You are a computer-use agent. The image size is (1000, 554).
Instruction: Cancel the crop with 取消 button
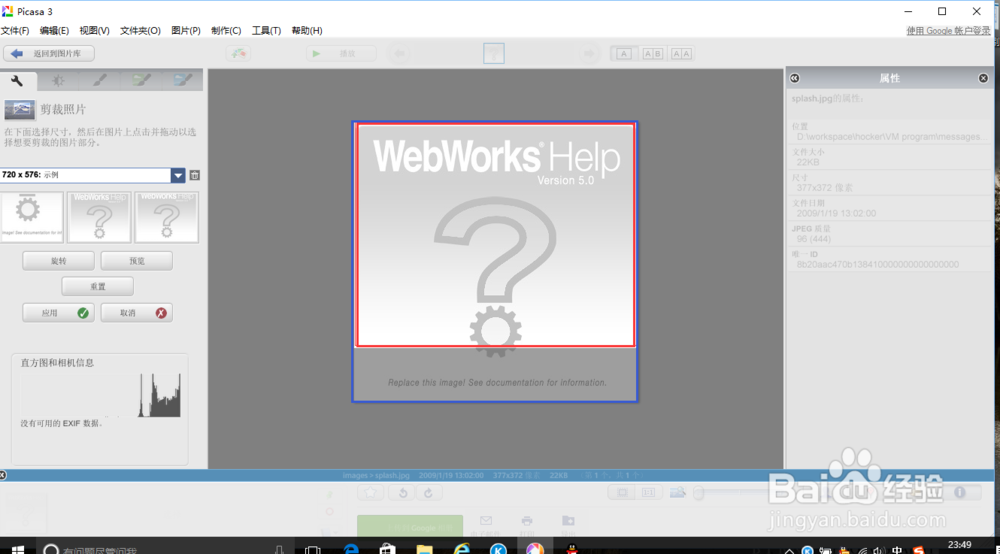tap(136, 313)
